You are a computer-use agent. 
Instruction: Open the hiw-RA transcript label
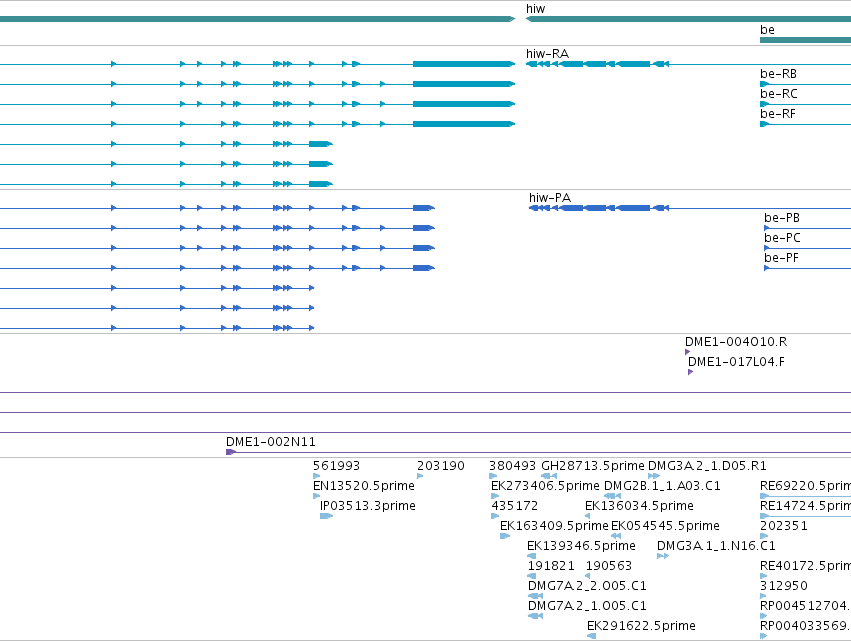click(x=547, y=54)
